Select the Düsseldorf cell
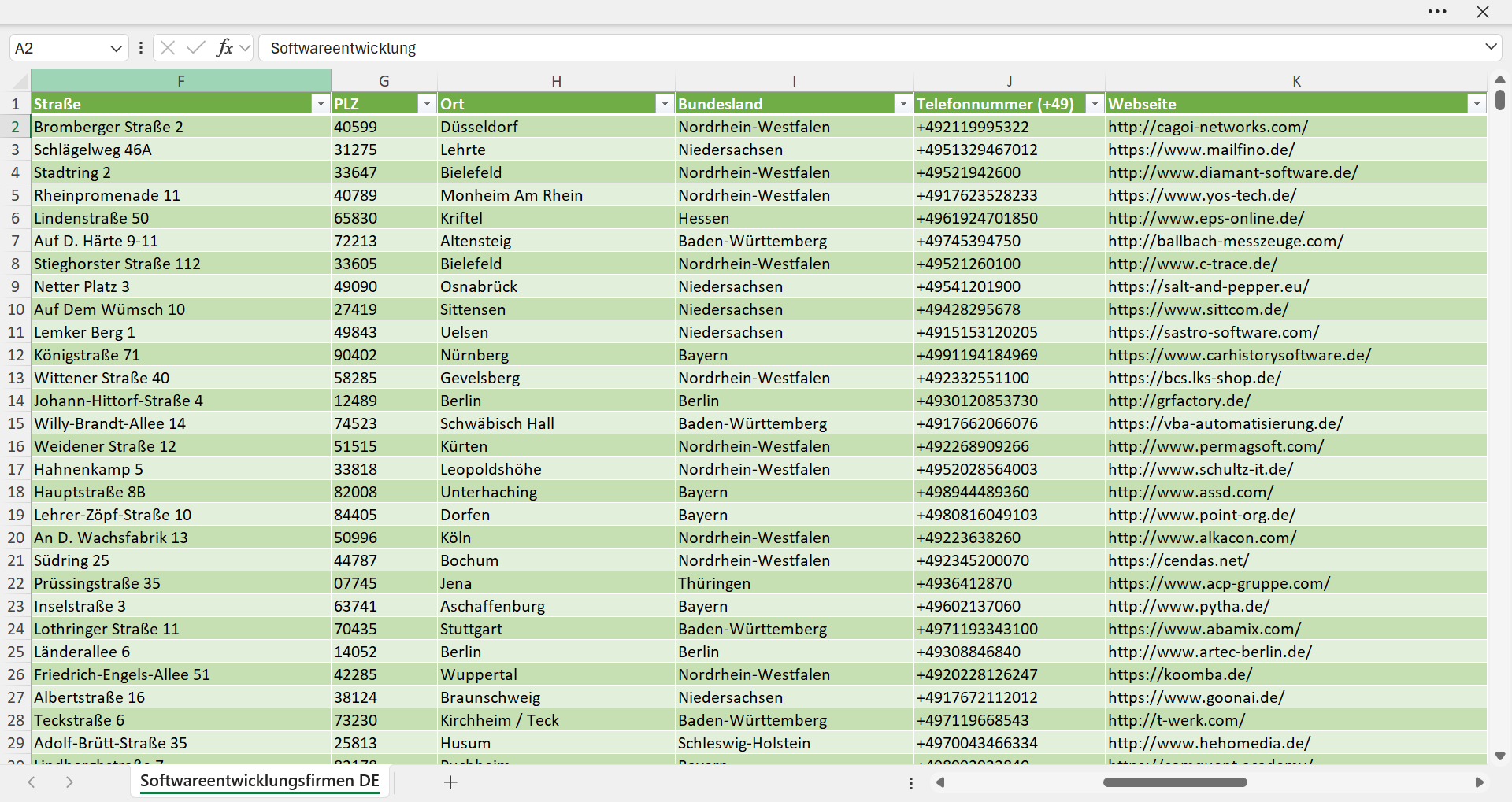Viewport: 1512px width, 802px height. 556,127
